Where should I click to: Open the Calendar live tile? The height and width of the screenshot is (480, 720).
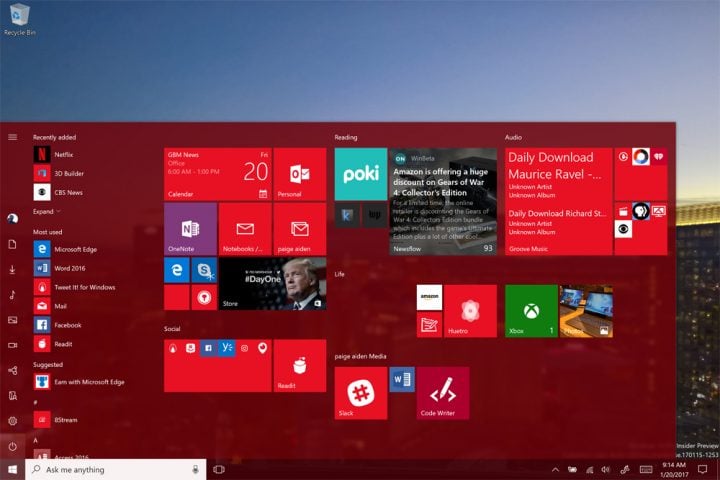tap(218, 174)
